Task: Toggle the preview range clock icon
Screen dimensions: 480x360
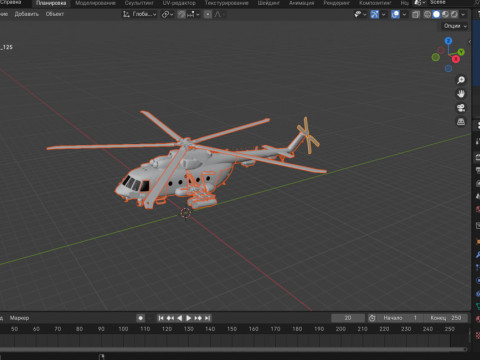Action: [372, 318]
